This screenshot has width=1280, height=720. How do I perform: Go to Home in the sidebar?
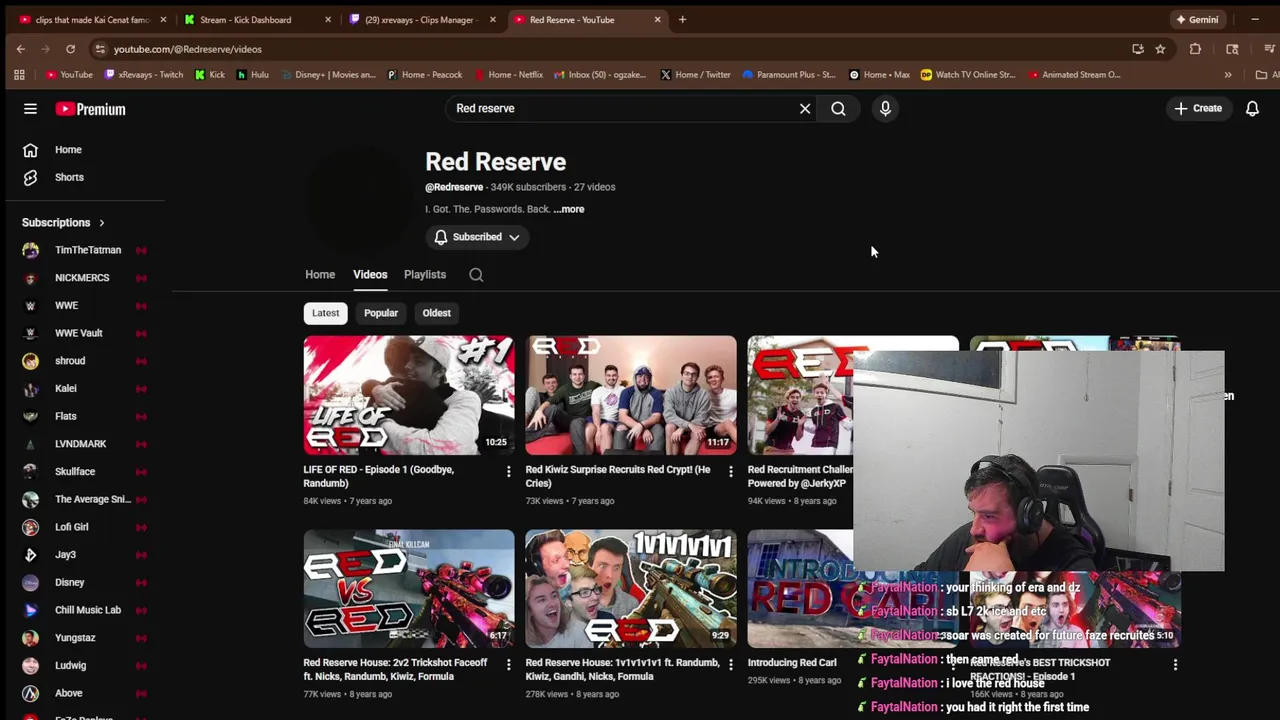[68, 150]
